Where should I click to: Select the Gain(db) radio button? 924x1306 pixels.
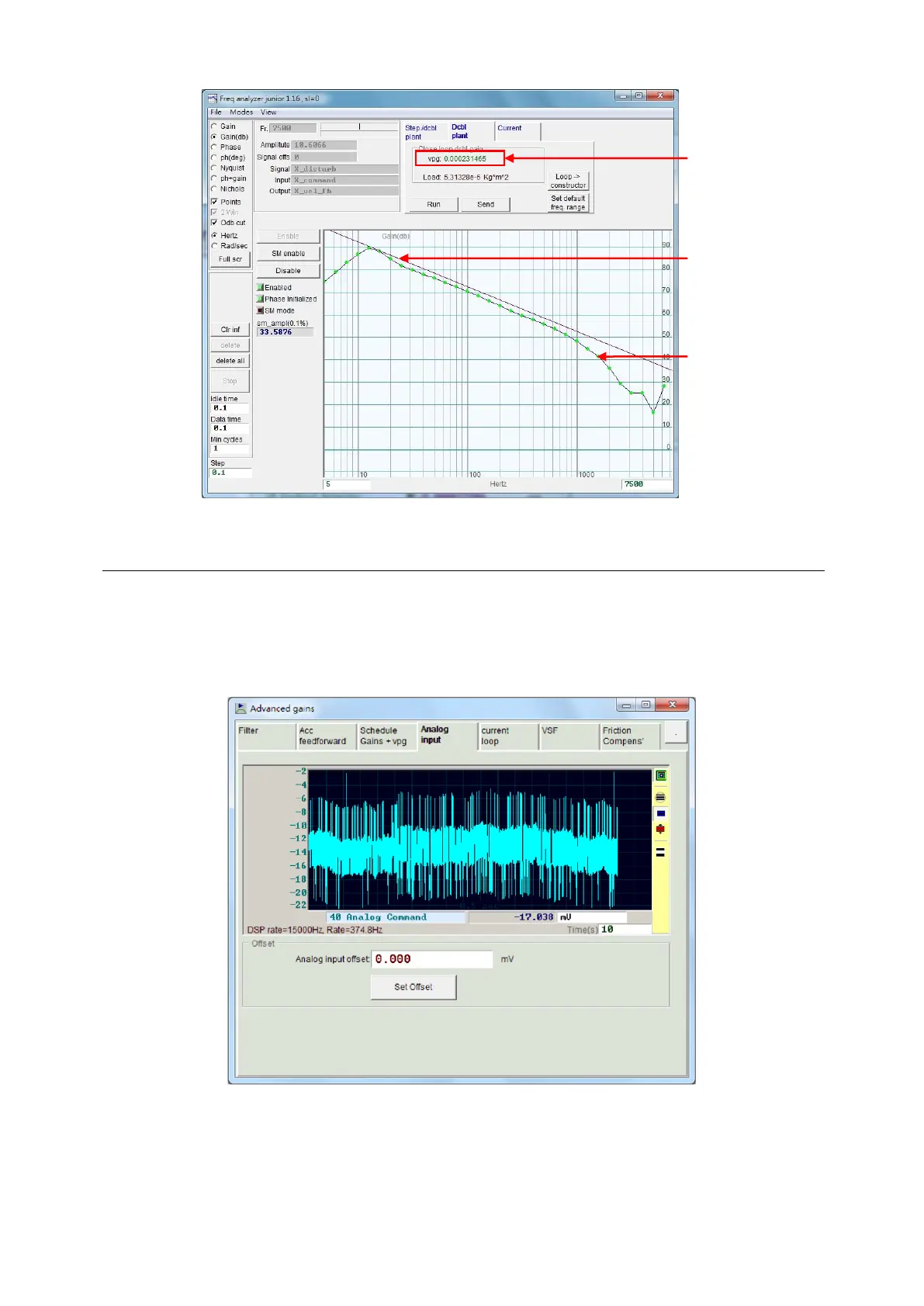point(214,137)
